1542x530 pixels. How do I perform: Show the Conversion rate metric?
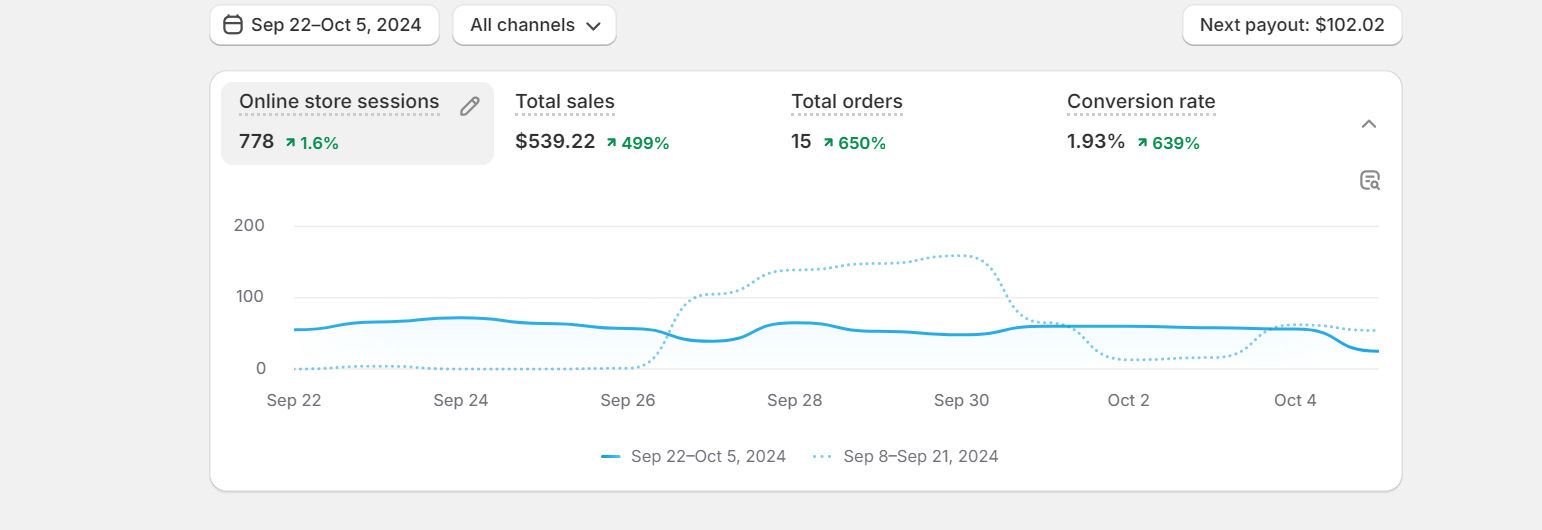click(1141, 102)
